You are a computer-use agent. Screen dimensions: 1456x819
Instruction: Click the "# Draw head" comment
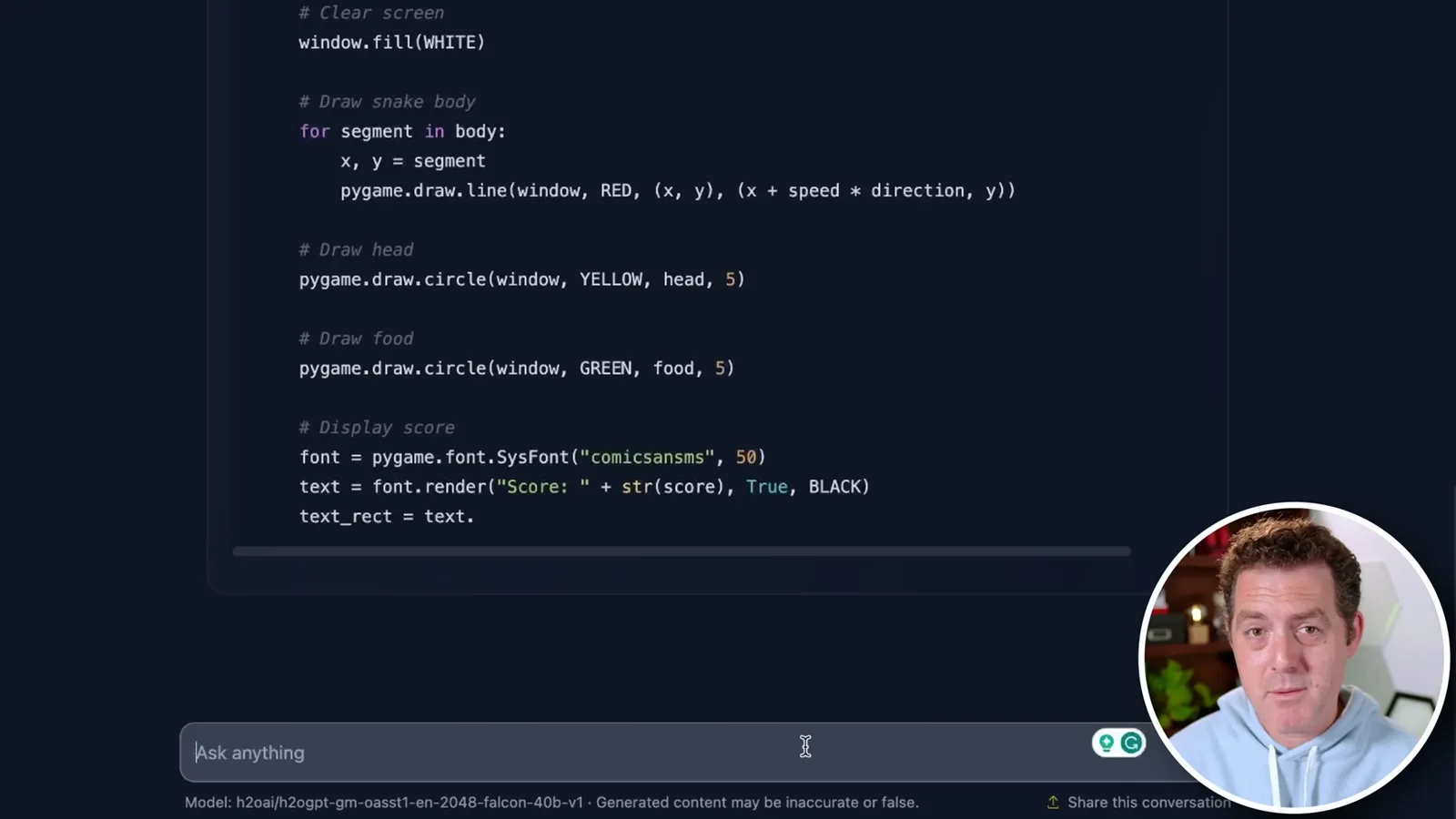pos(356,249)
